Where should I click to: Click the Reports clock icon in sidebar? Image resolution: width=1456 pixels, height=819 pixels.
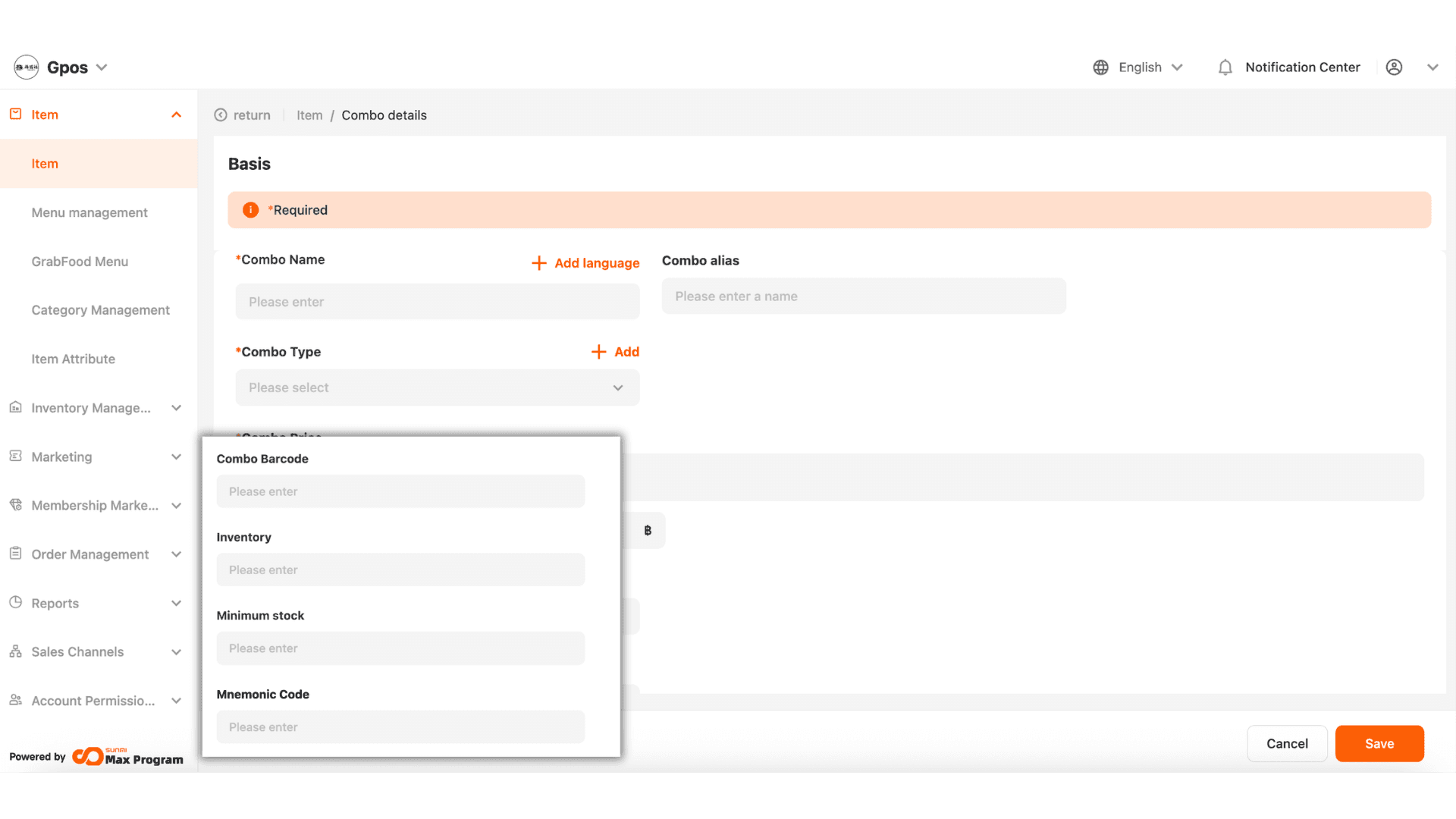15,602
